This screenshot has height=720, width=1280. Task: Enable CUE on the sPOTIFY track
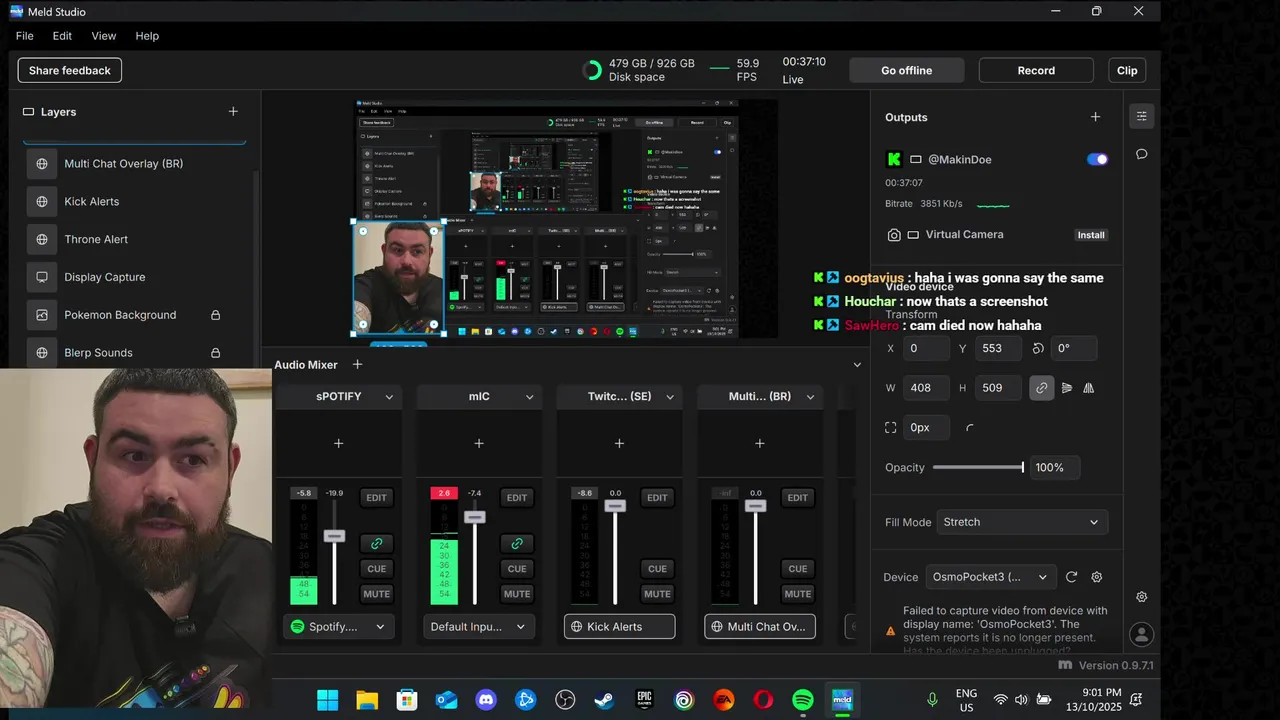[x=376, y=569]
